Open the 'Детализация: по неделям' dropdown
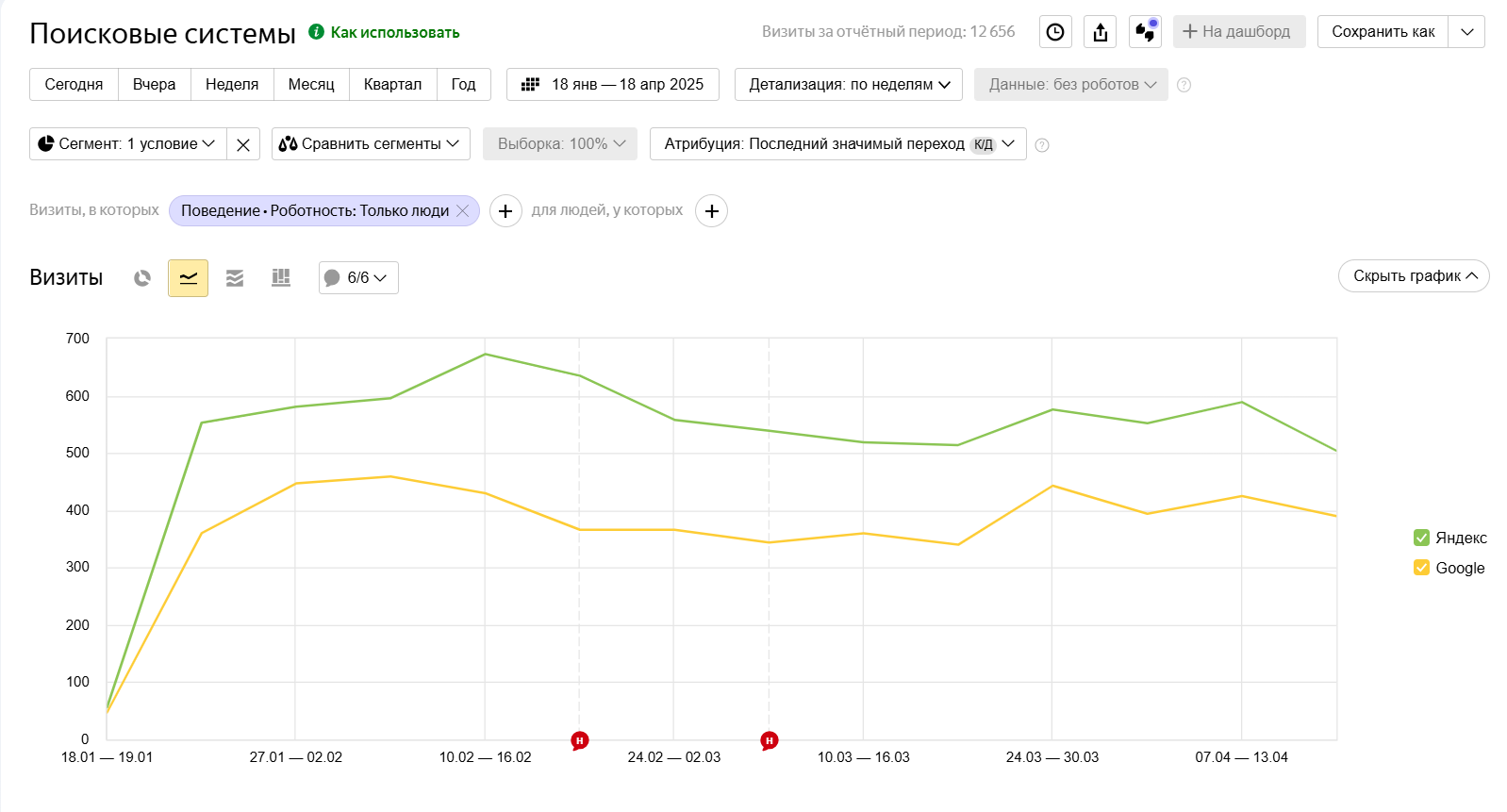The width and height of the screenshot is (1507, 812). [x=848, y=85]
